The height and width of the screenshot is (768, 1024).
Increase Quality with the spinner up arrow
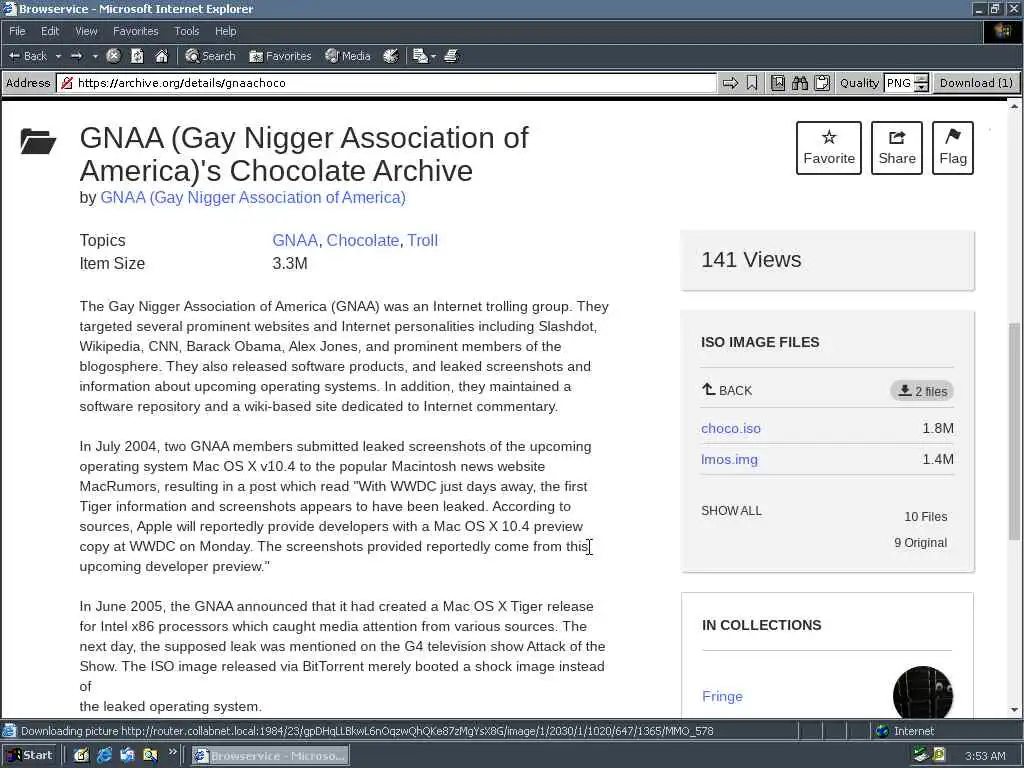[921, 79]
